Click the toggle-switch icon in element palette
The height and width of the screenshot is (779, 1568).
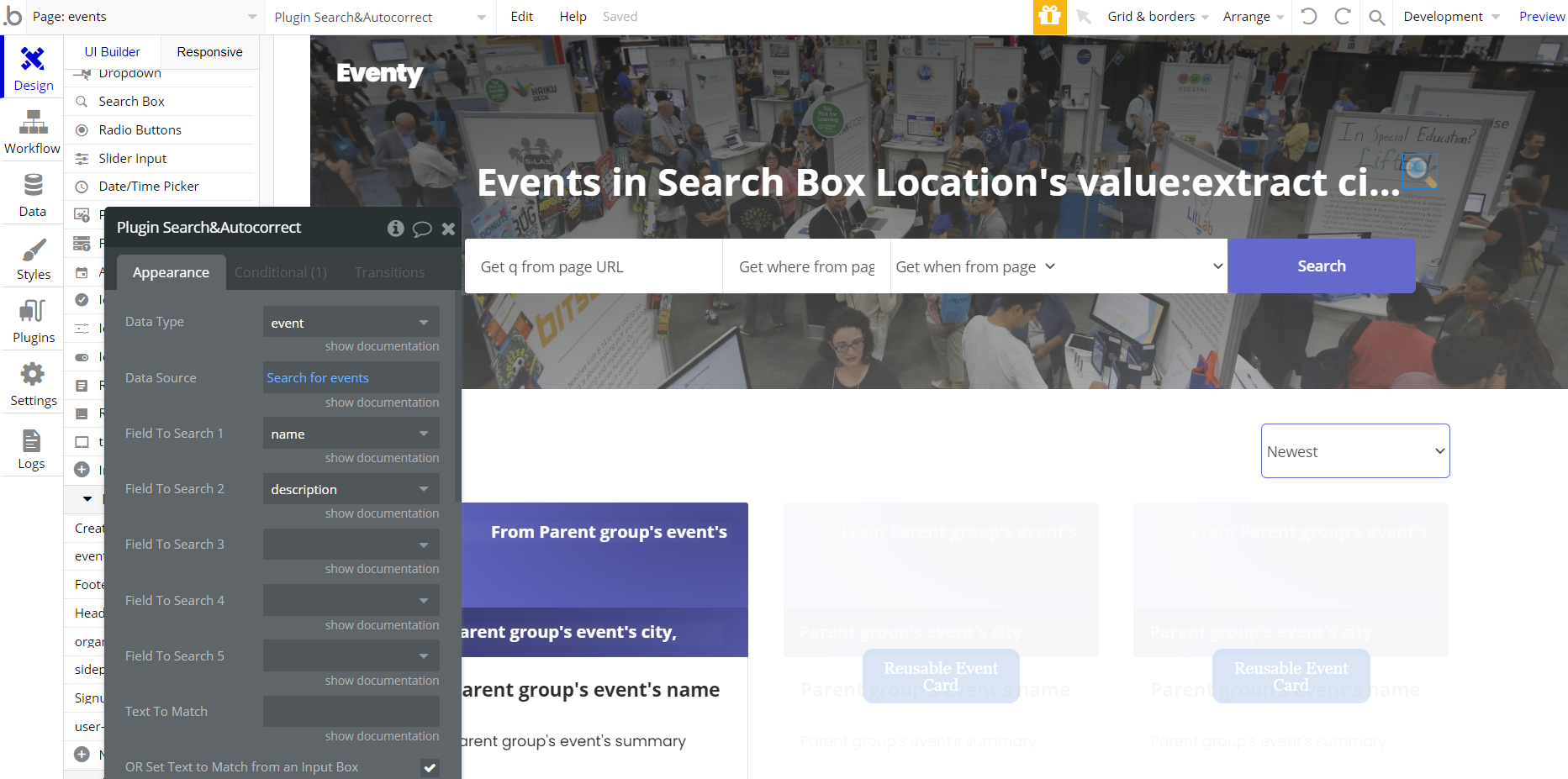click(82, 357)
